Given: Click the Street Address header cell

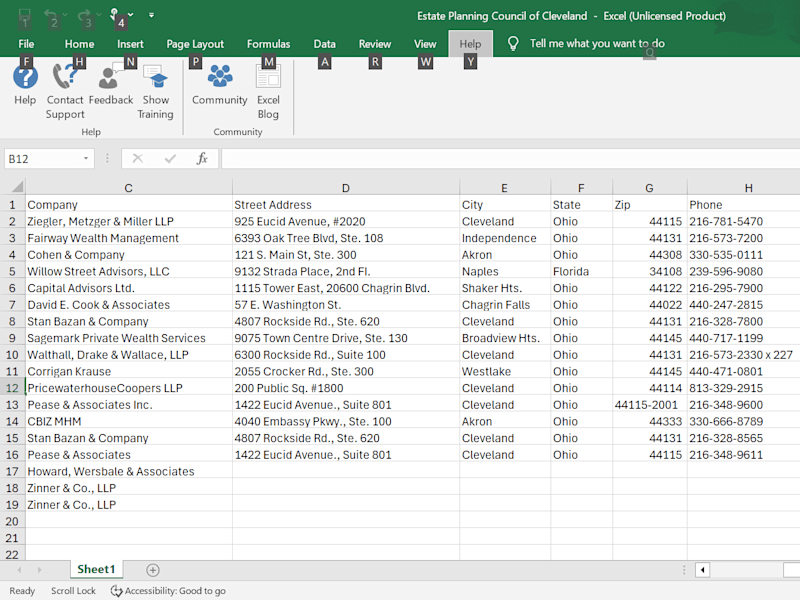Looking at the screenshot, I should pyautogui.click(x=345, y=205).
